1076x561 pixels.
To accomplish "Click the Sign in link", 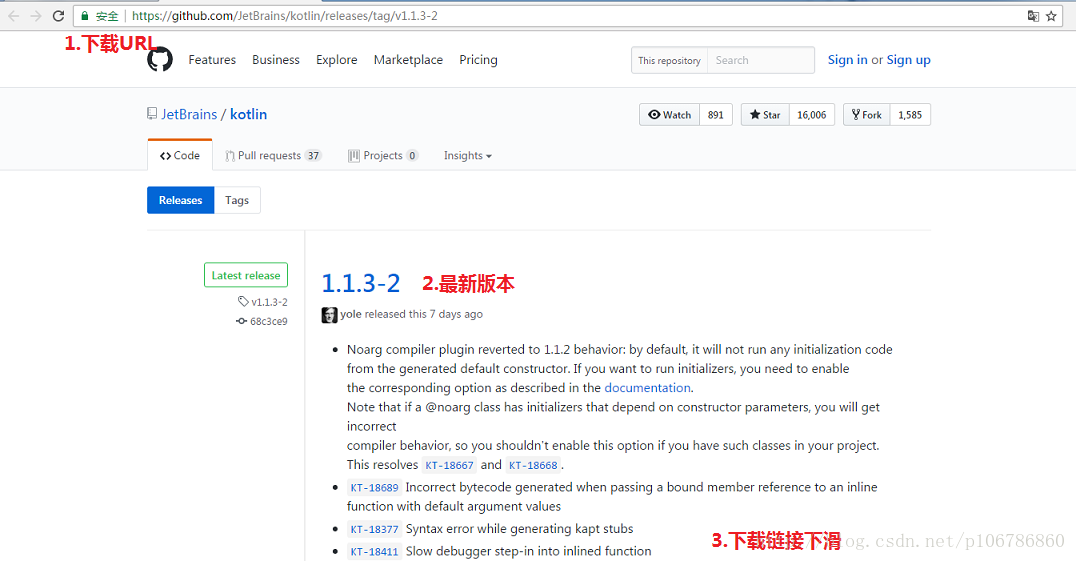I will pyautogui.click(x=847, y=60).
